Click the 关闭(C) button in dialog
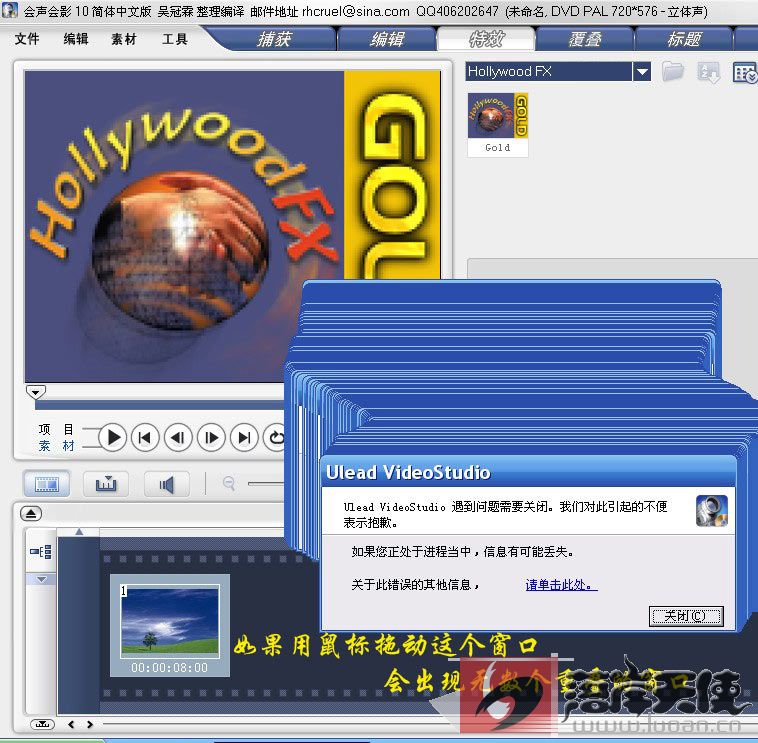Screen dimensions: 758x743 (x=685, y=616)
